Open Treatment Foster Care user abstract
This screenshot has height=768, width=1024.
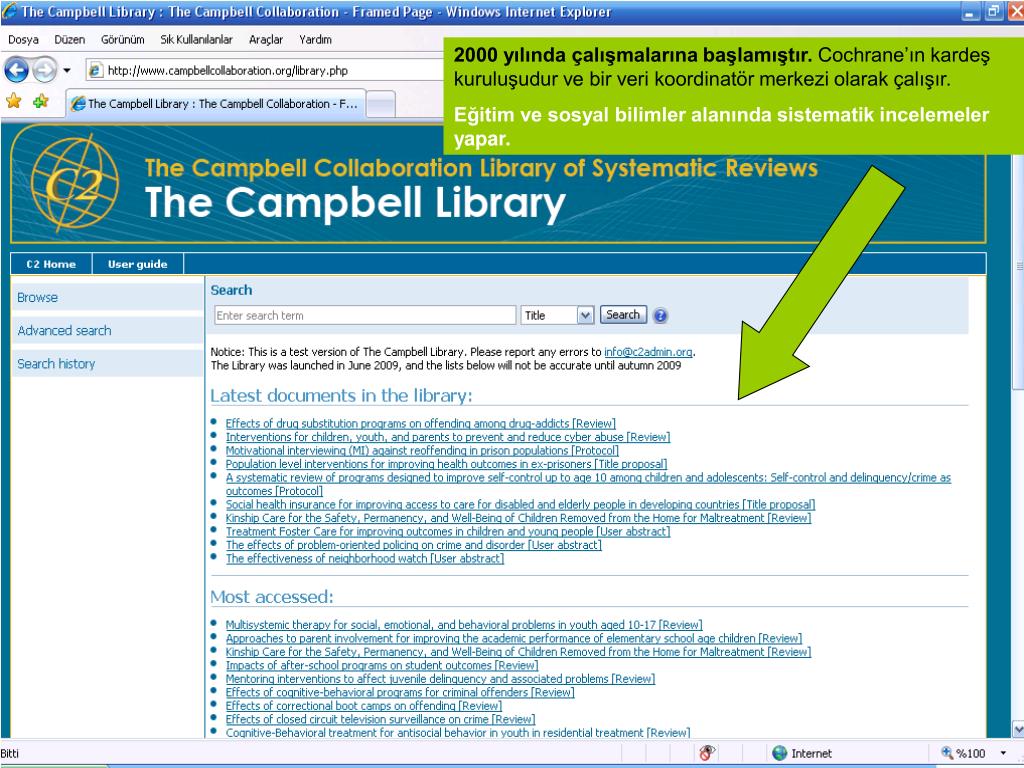[x=448, y=532]
